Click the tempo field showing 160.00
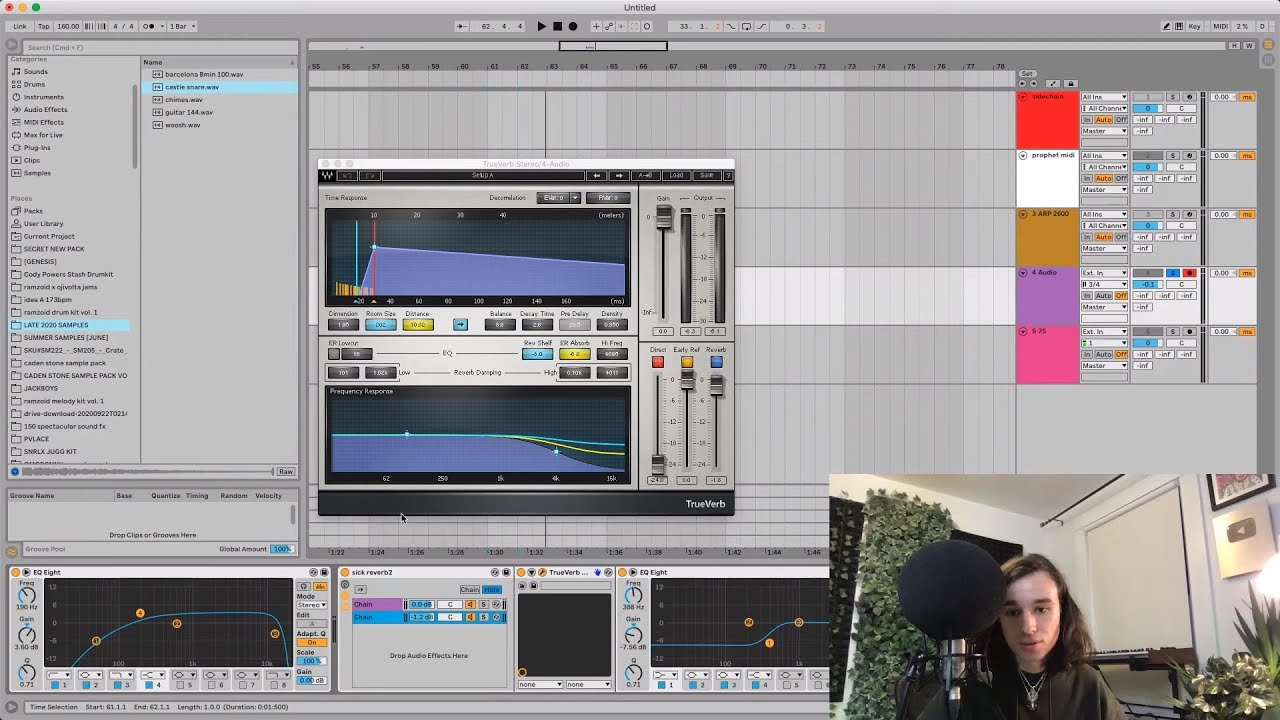This screenshot has width=1280, height=720. coord(68,26)
